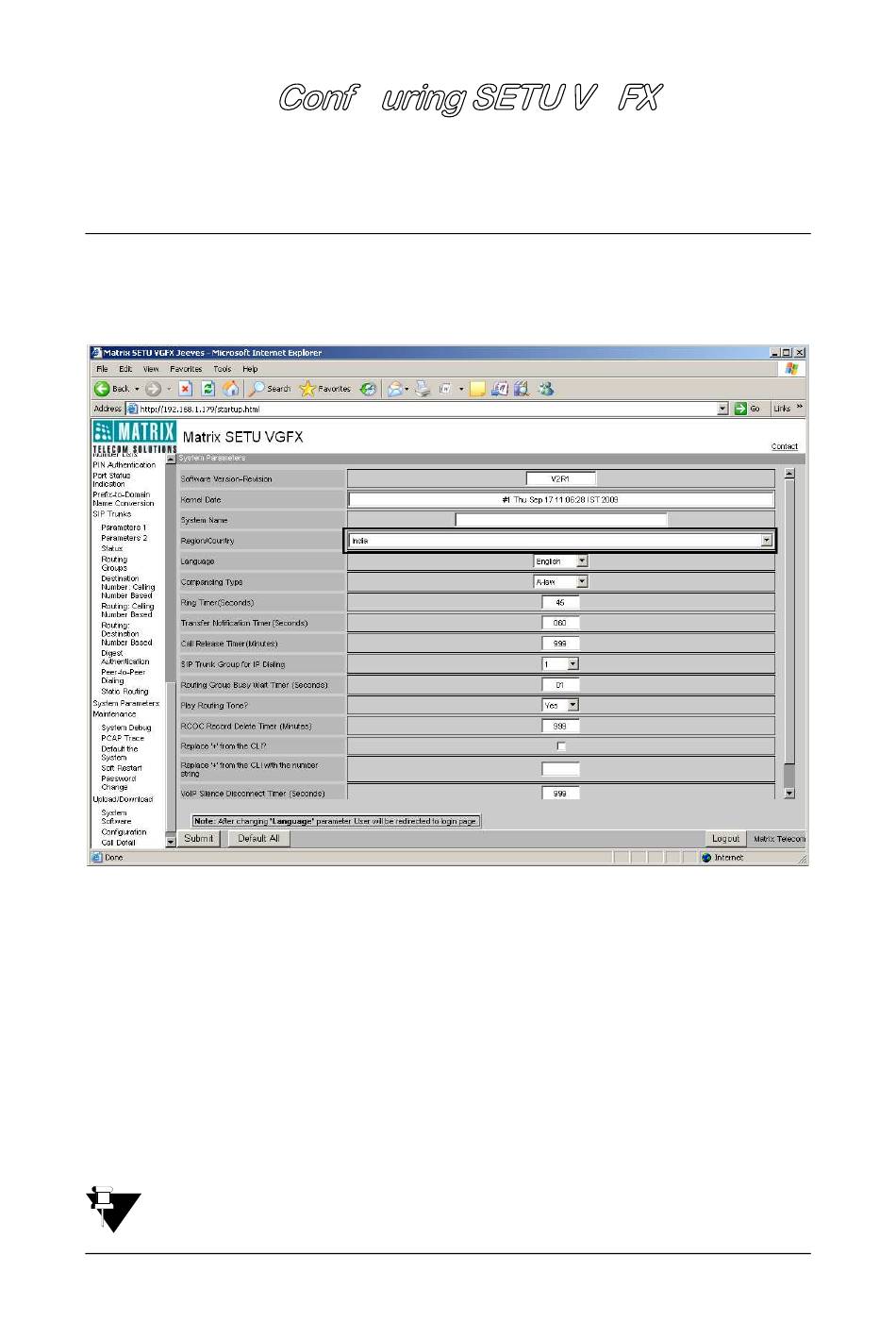Click the yellow Discuss note icon

point(477,389)
